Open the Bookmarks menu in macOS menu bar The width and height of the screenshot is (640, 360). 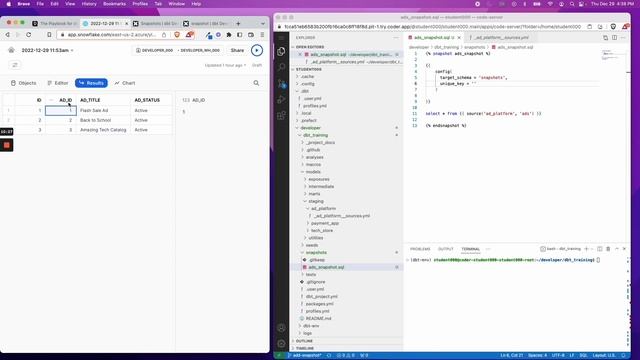pos(114,4)
